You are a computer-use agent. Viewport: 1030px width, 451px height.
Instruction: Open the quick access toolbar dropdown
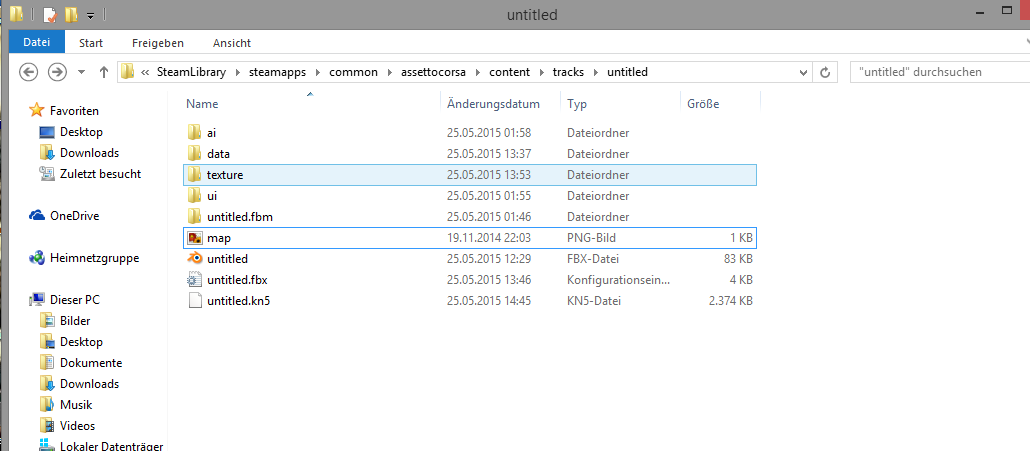click(x=91, y=14)
